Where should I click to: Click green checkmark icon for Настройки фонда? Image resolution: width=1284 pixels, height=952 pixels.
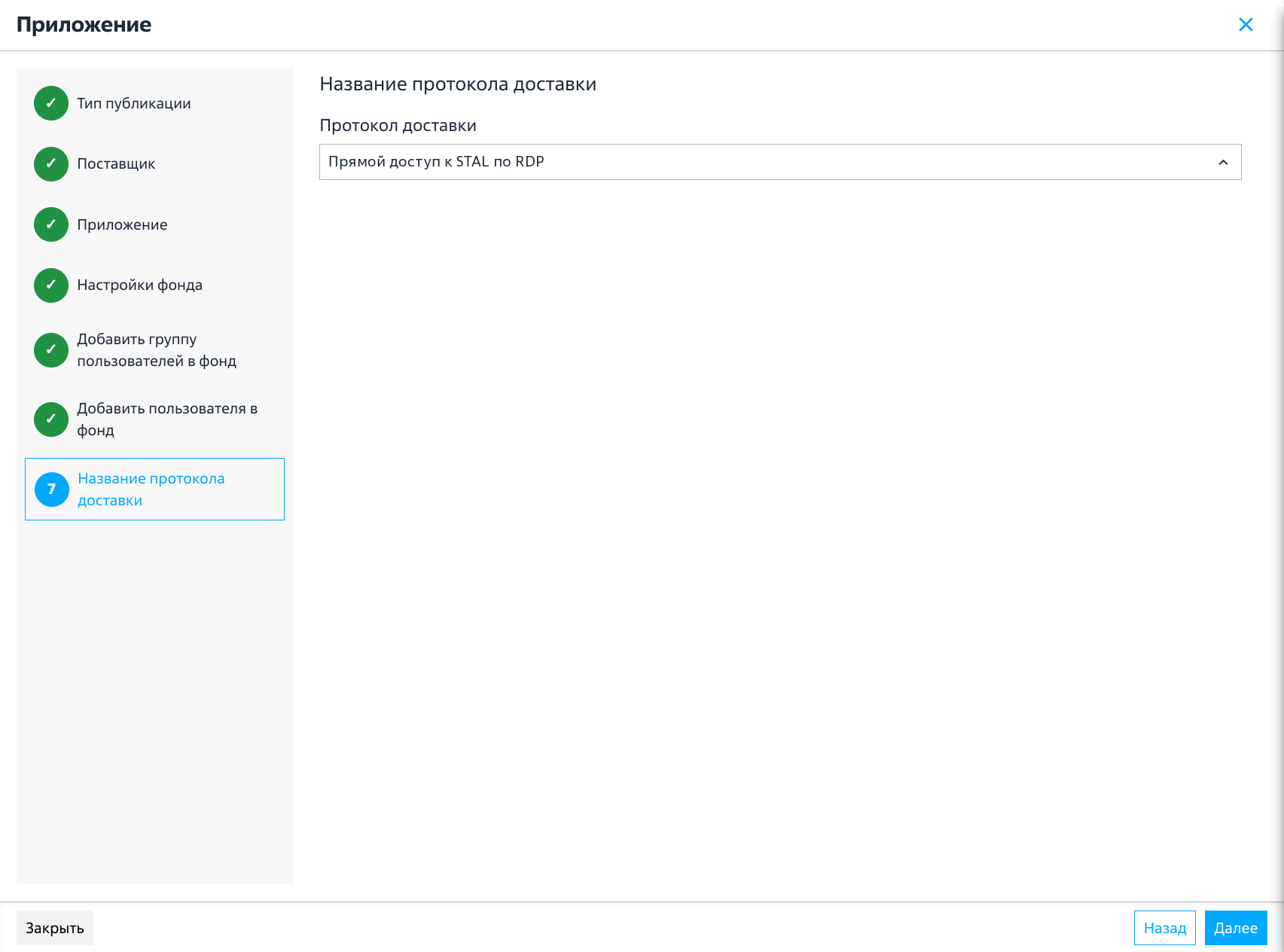[x=51, y=285]
